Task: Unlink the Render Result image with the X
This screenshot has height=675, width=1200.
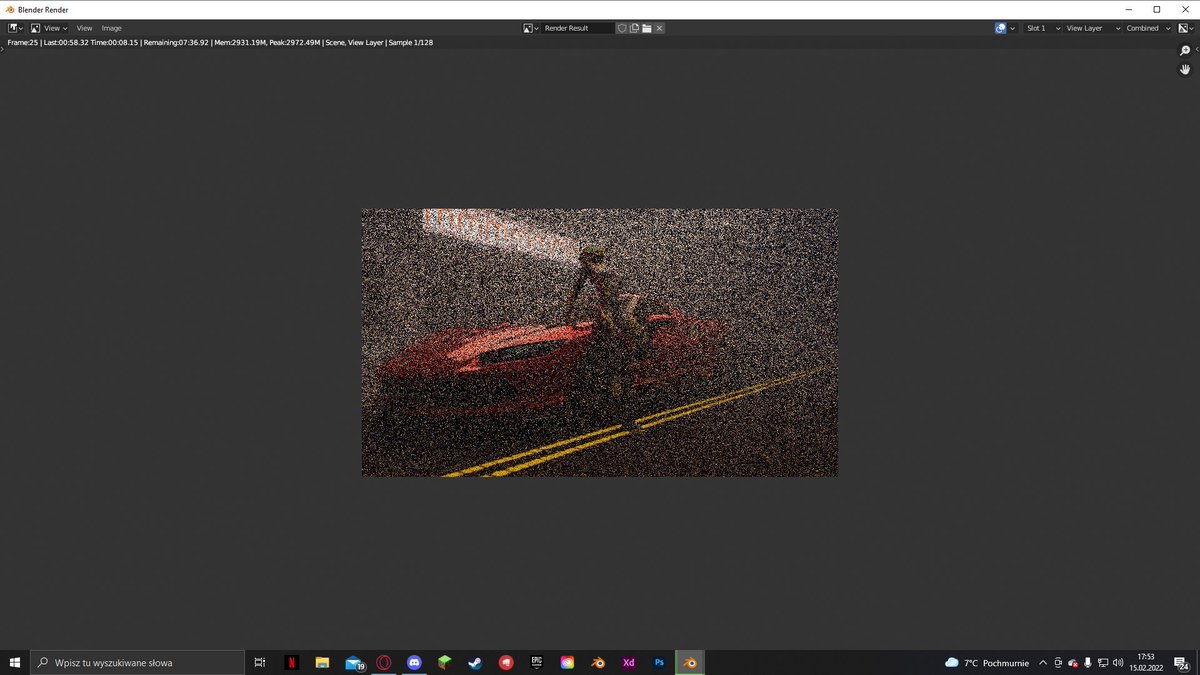Action: pyautogui.click(x=659, y=28)
